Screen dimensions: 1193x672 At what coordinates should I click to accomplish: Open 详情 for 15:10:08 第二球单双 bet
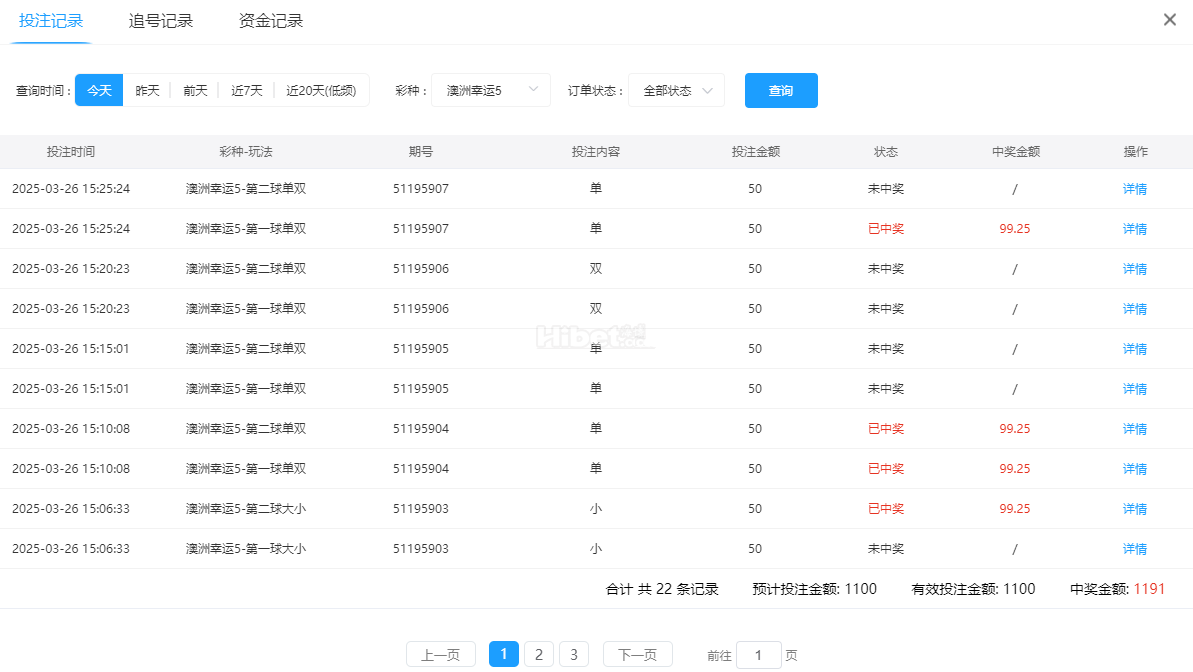point(1134,428)
